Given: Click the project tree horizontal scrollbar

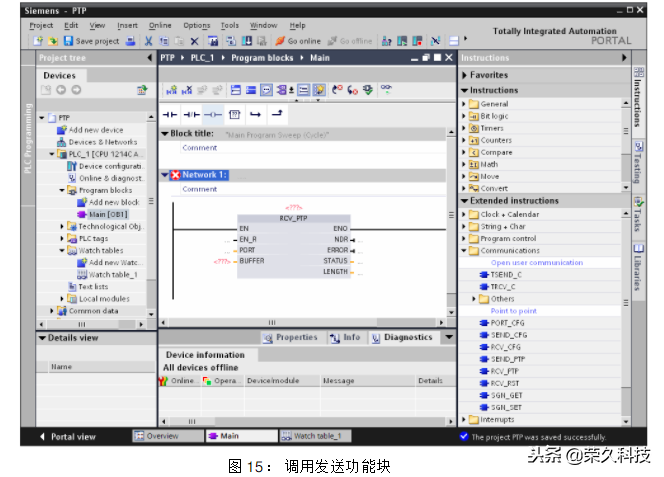Looking at the screenshot, I should (x=91, y=324).
